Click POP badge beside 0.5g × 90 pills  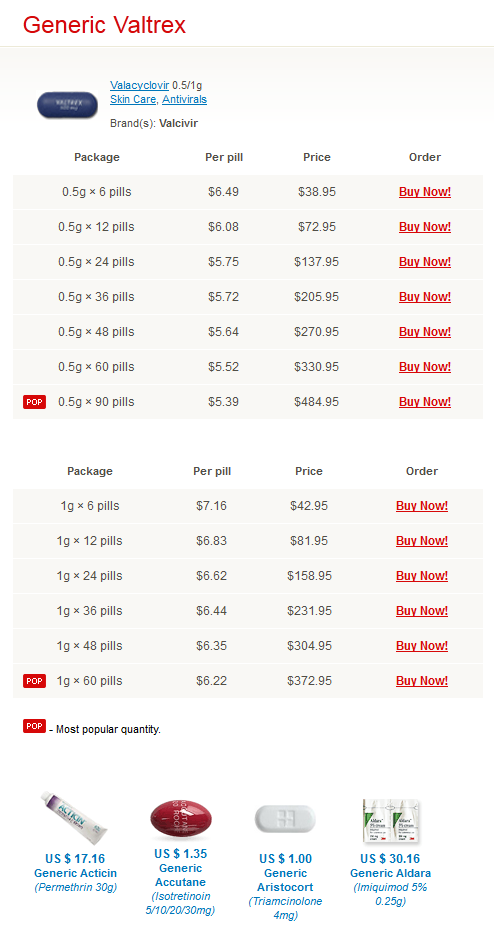point(35,402)
